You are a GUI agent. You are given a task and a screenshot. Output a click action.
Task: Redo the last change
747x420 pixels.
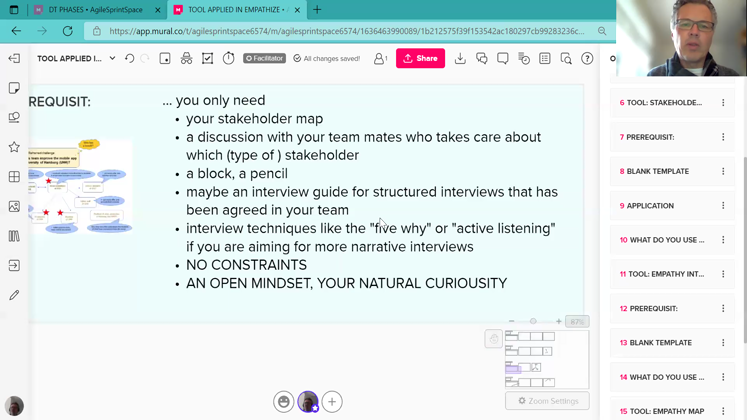145,58
